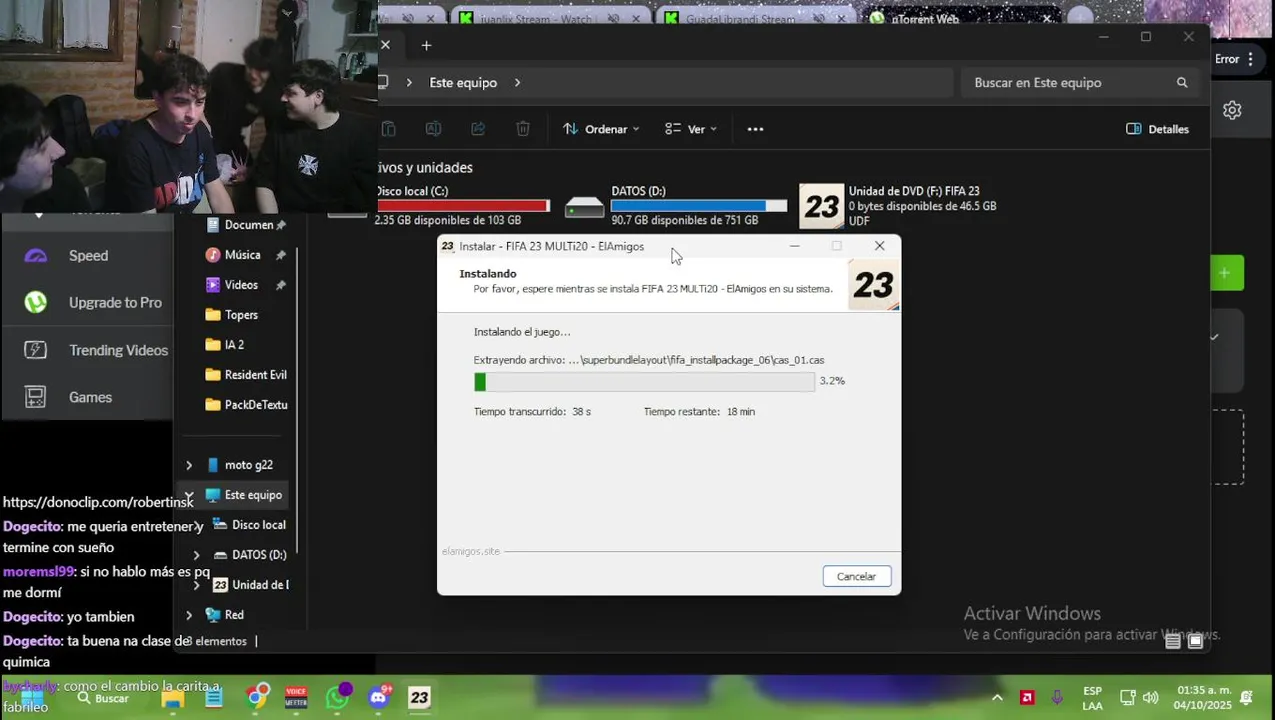1275x720 pixels.
Task: Select DATOS (D:) in the navigation tree
Action: click(258, 555)
